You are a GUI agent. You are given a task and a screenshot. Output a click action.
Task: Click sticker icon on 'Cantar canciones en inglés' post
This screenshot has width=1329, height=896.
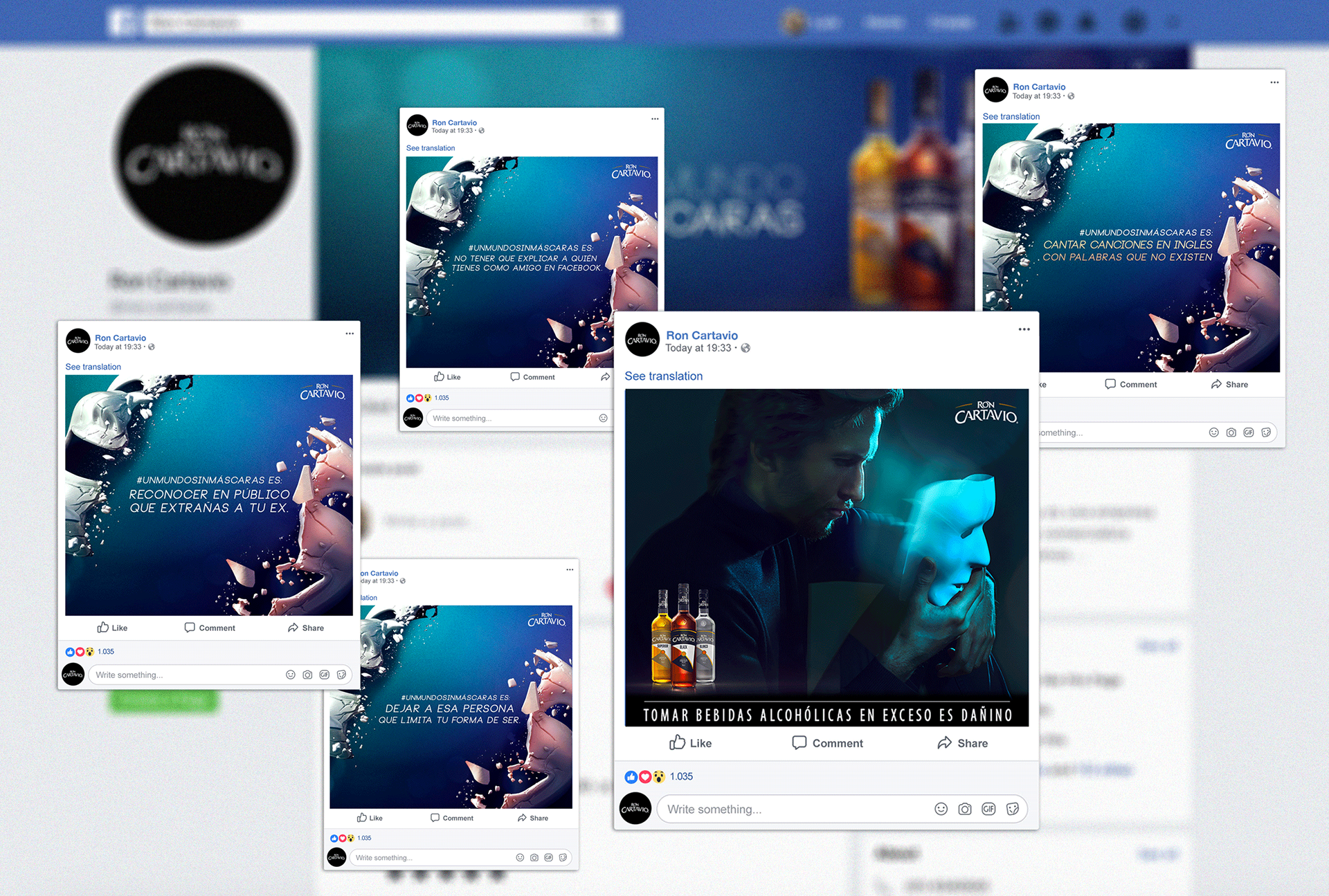[x=1266, y=432]
